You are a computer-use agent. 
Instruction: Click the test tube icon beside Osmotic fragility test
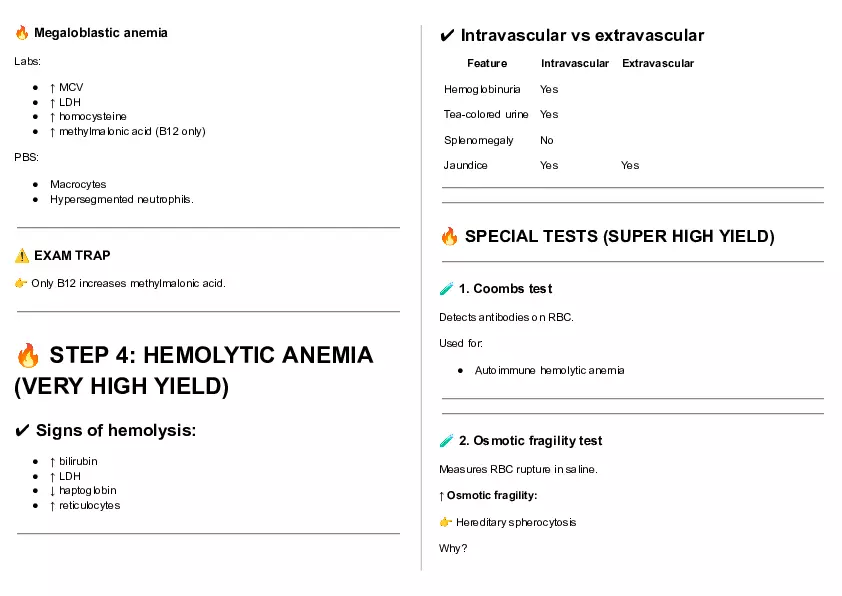[x=446, y=441]
